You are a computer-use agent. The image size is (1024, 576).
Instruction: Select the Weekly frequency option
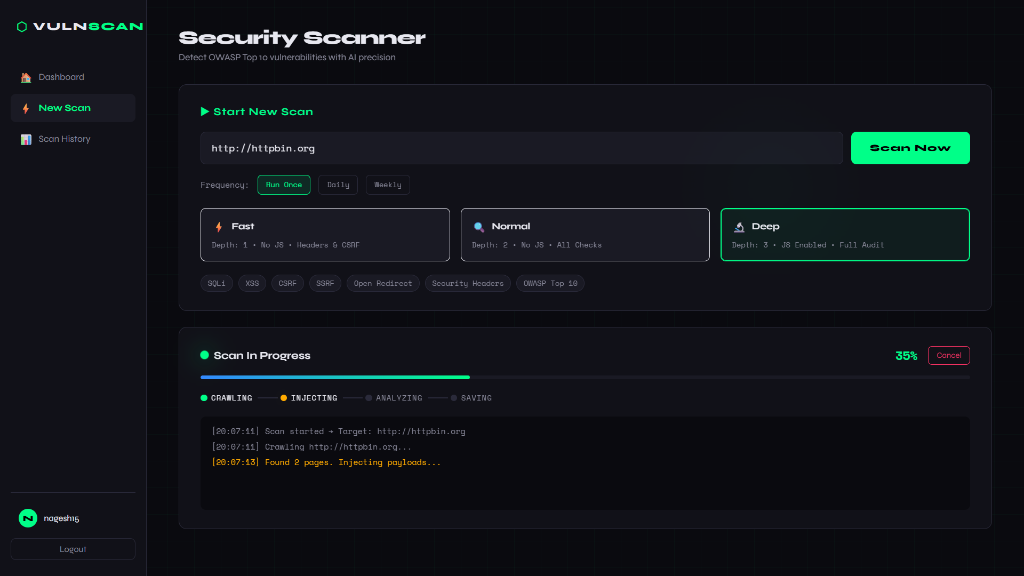(x=388, y=185)
